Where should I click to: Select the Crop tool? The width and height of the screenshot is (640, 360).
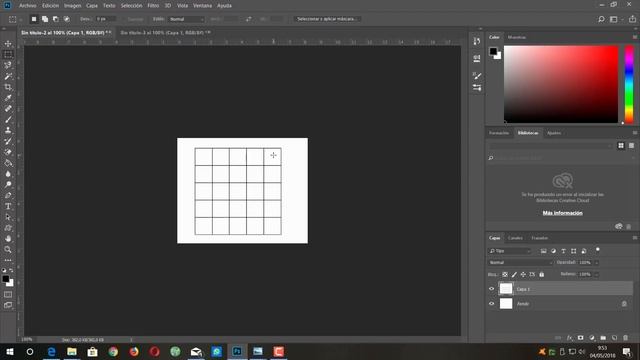coord(8,87)
